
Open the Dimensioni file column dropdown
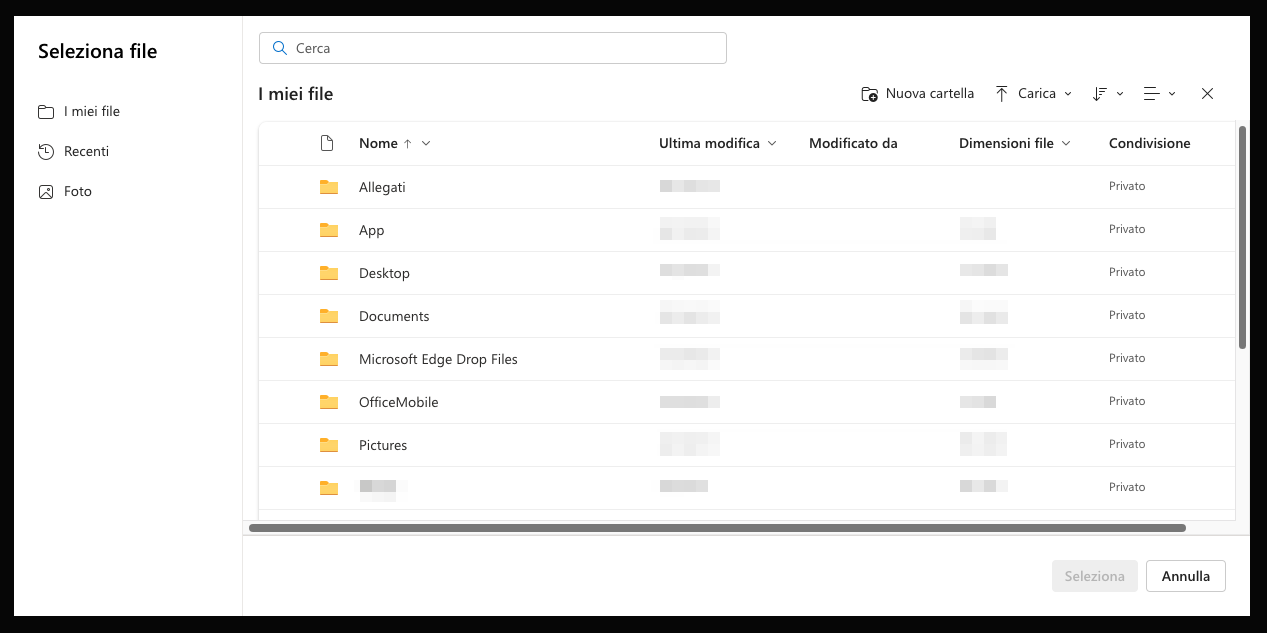[1067, 143]
